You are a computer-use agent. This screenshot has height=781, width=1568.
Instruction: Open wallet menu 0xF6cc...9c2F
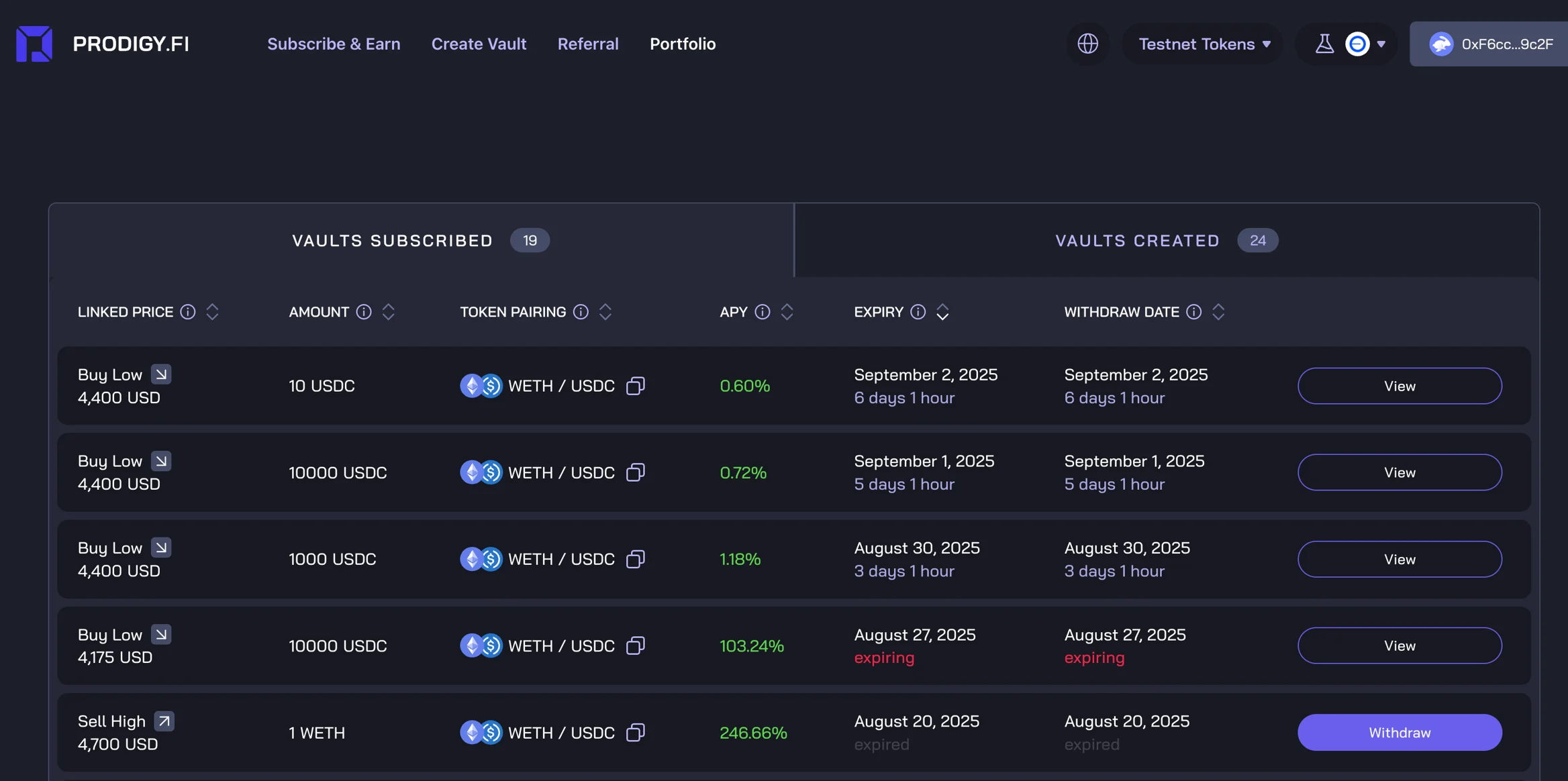pyautogui.click(x=1491, y=44)
